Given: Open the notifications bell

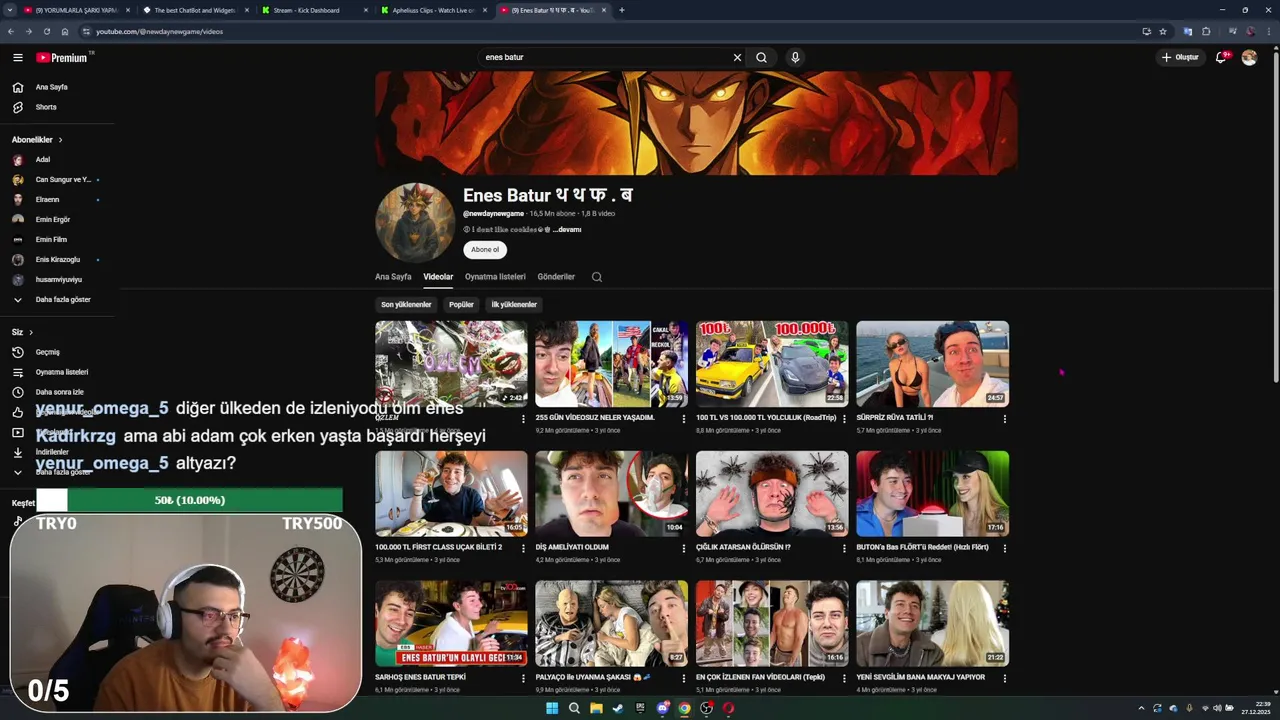Looking at the screenshot, I should point(1220,57).
